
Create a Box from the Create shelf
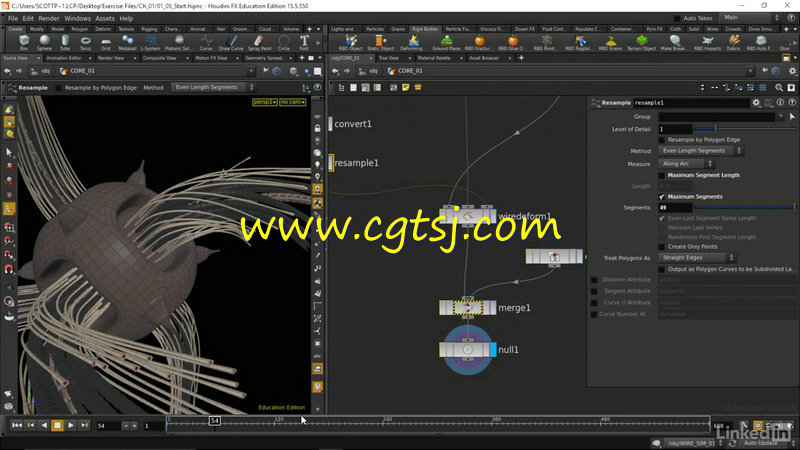click(x=24, y=42)
